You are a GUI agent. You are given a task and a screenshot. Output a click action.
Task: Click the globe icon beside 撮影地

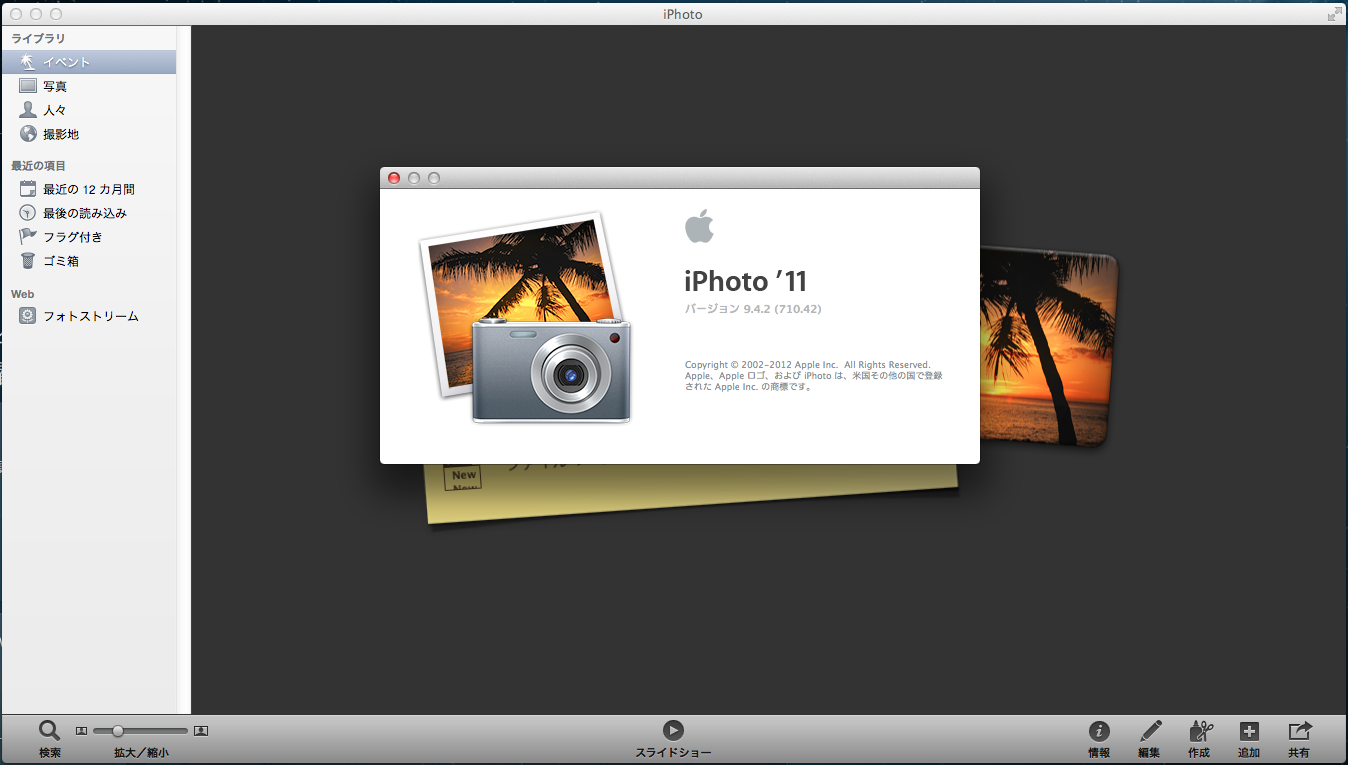pos(28,134)
